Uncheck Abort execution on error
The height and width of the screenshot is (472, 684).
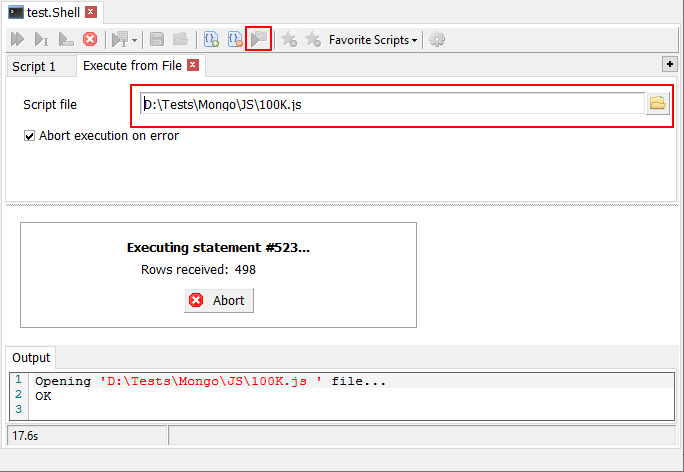coord(30,136)
